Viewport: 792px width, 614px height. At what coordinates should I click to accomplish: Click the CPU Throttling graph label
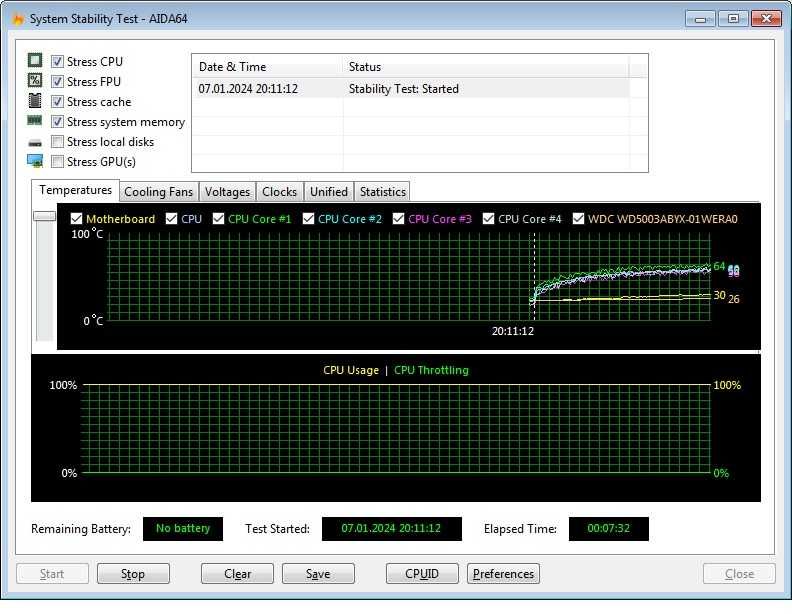(x=431, y=370)
